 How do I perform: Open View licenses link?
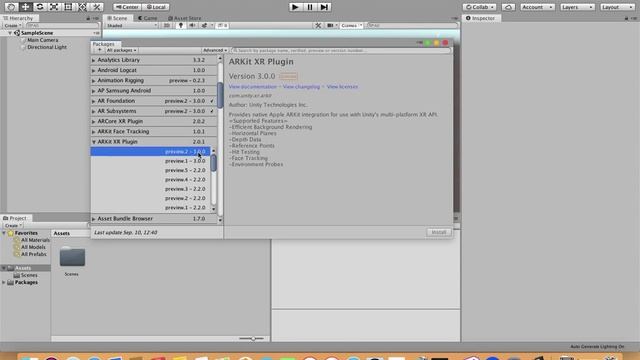(342, 87)
